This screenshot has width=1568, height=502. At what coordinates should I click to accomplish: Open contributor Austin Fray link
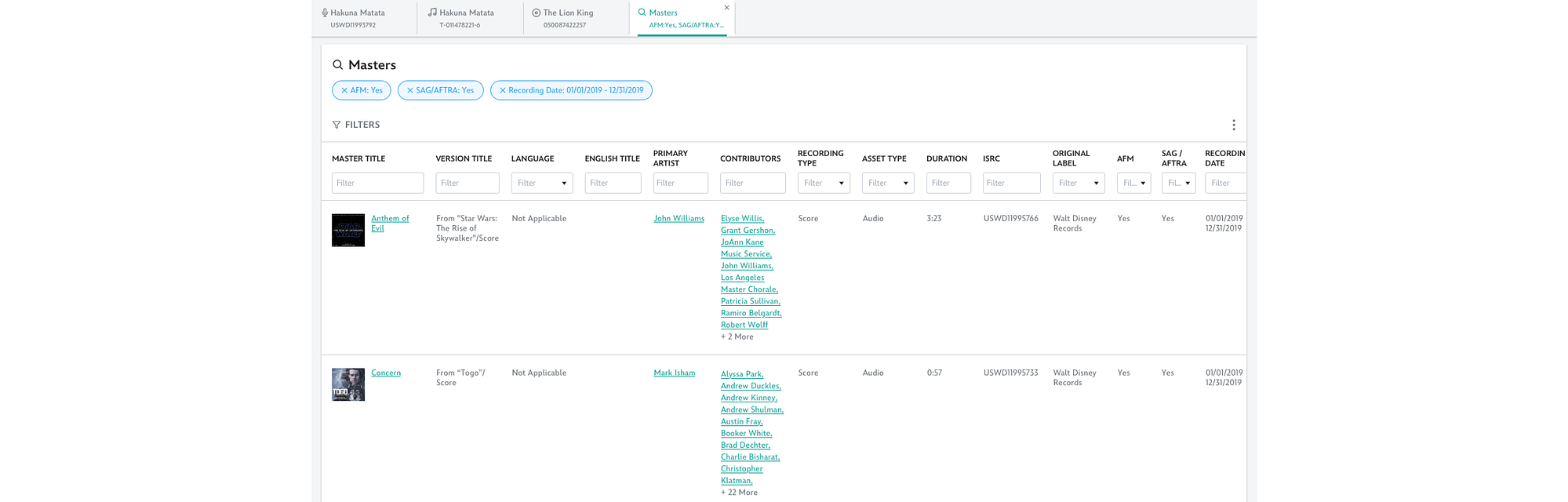pos(742,421)
